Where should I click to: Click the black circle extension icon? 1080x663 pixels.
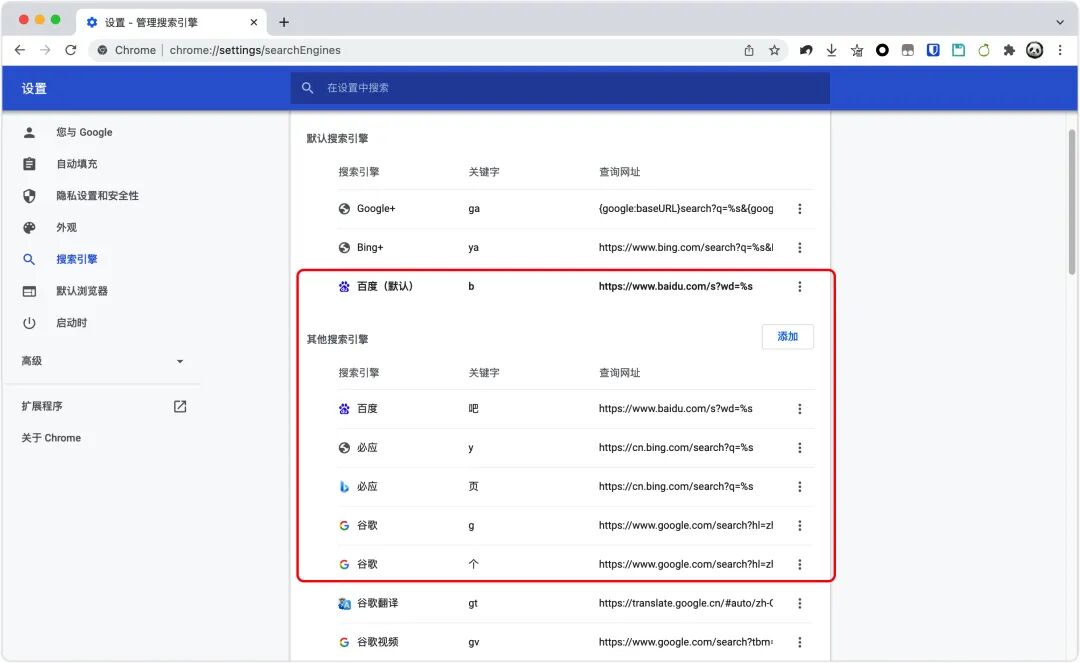(882, 50)
